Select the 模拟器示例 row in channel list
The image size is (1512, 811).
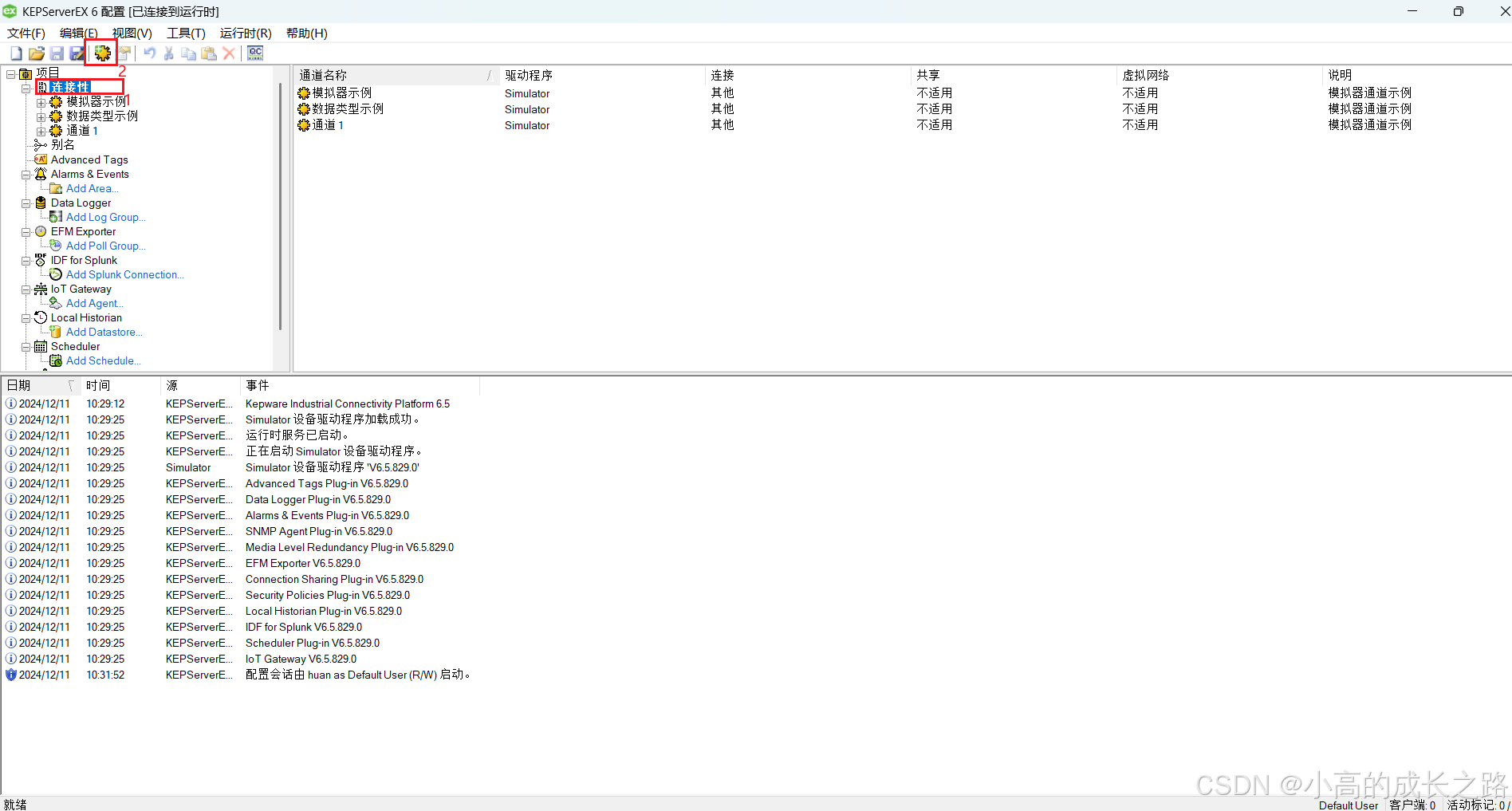[902, 93]
